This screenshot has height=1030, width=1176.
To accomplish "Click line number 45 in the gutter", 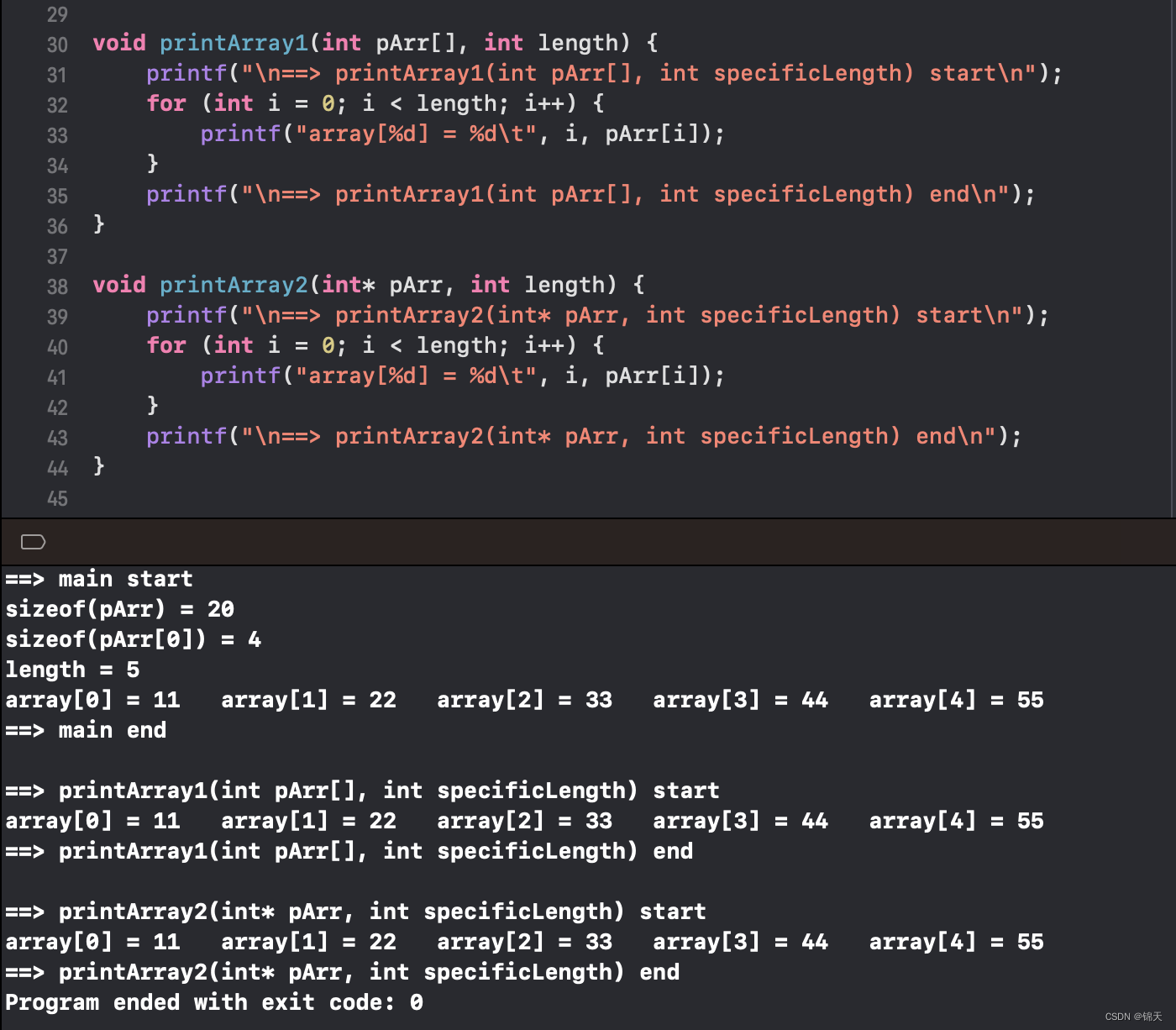I will (57, 498).
